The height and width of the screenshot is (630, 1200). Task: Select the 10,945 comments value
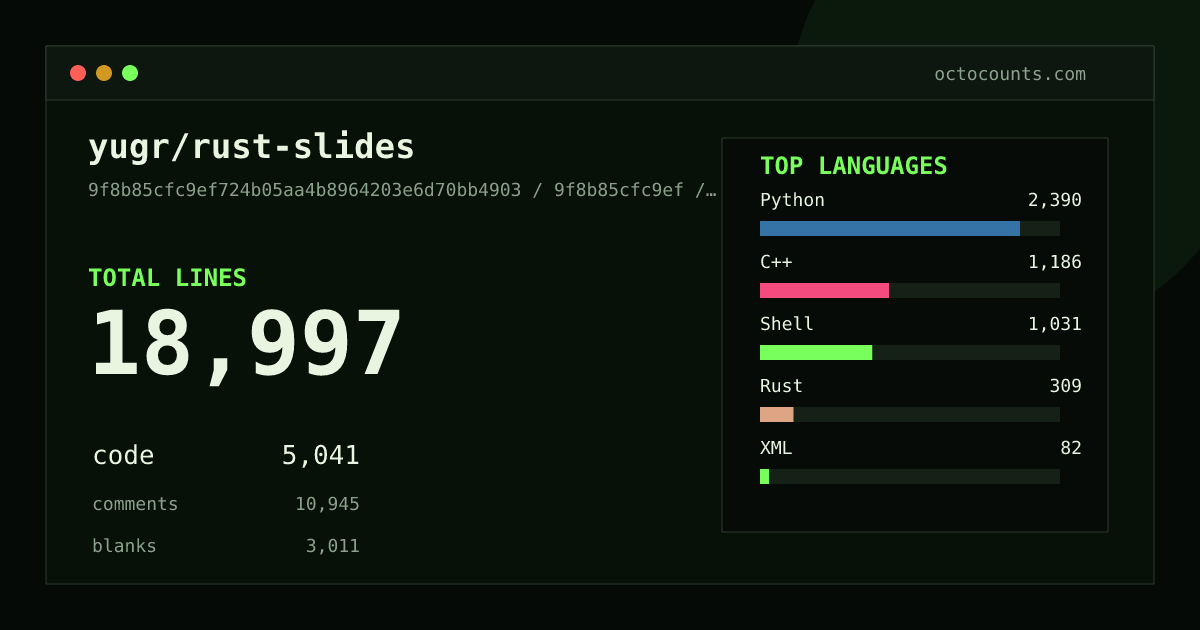pyautogui.click(x=327, y=504)
